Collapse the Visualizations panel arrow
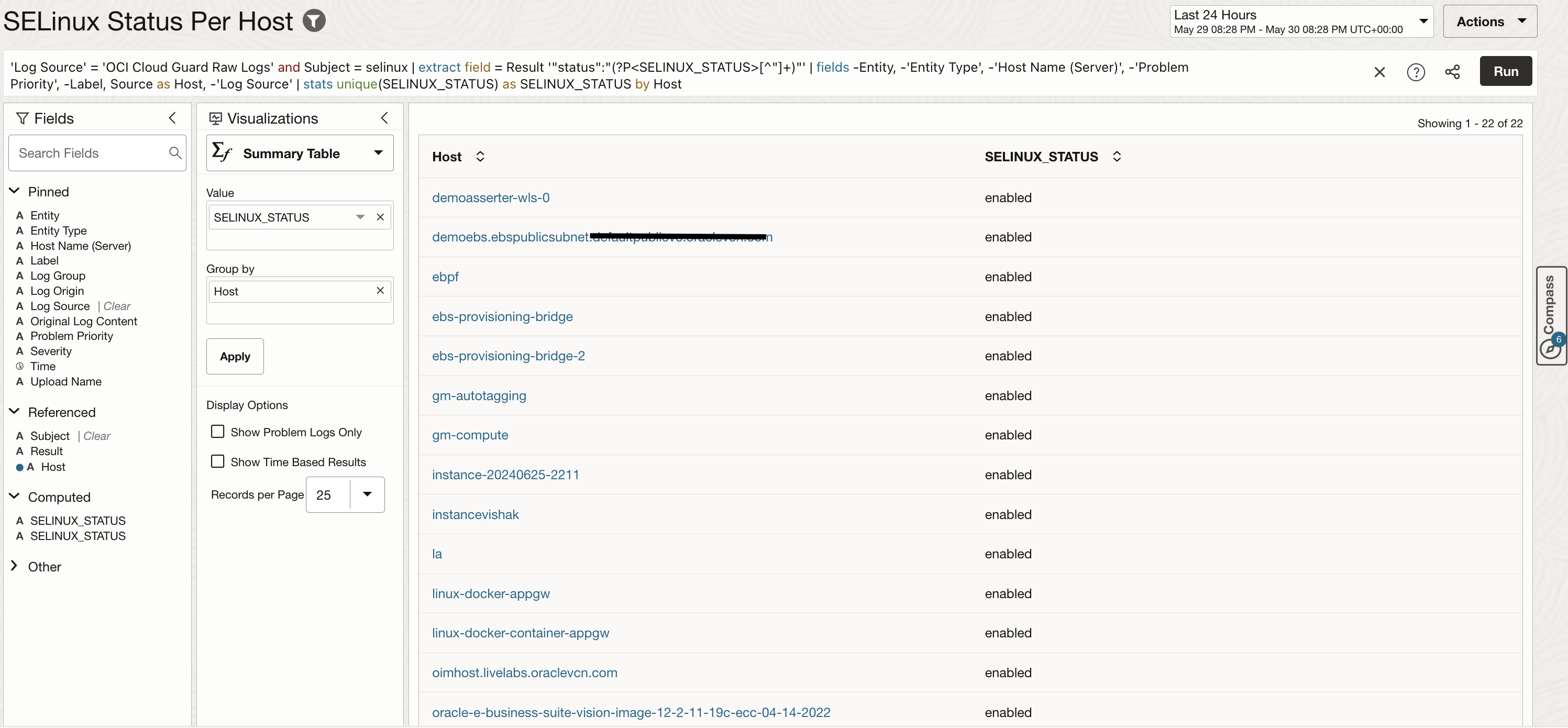Screen dimensions: 1568x728 (384, 118)
